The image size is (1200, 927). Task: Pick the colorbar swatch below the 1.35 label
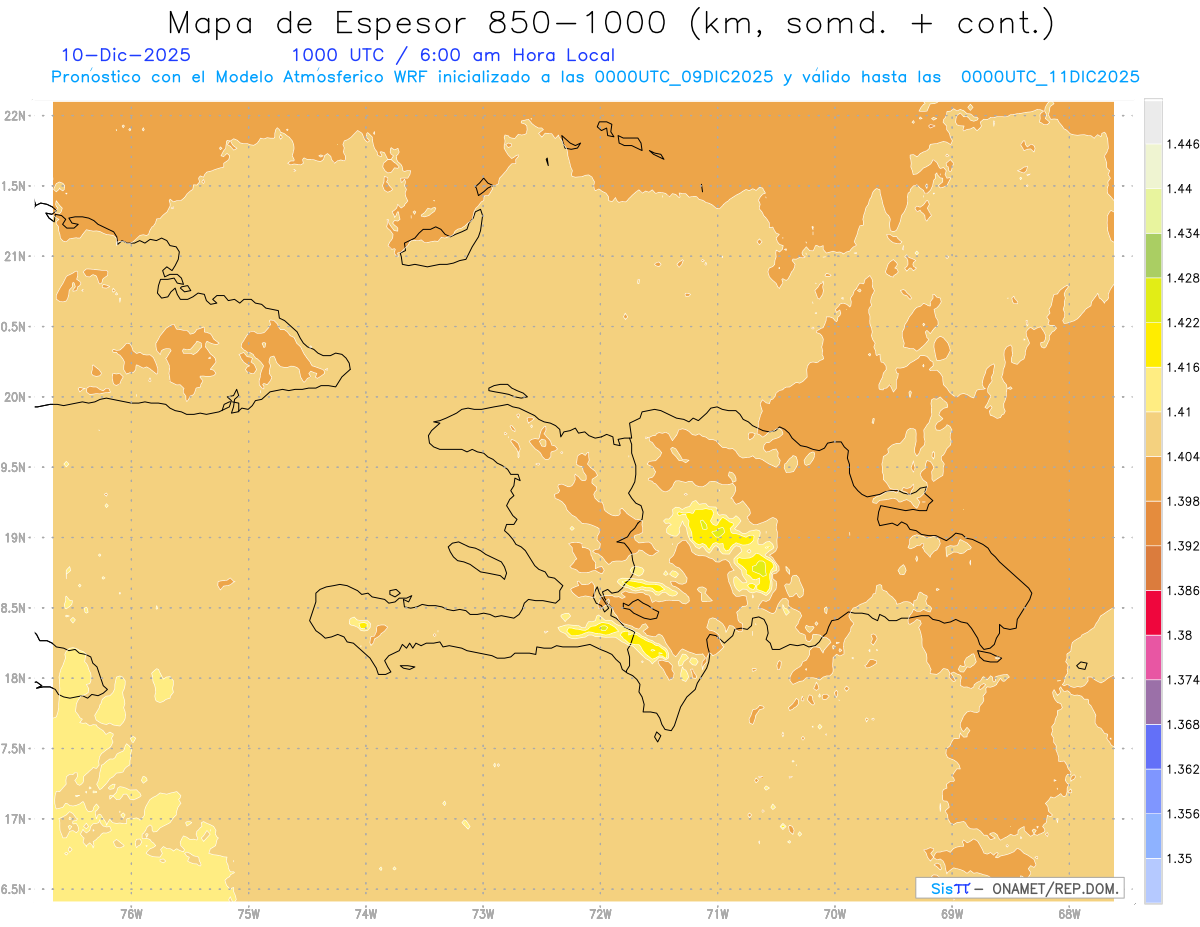pos(1153,880)
